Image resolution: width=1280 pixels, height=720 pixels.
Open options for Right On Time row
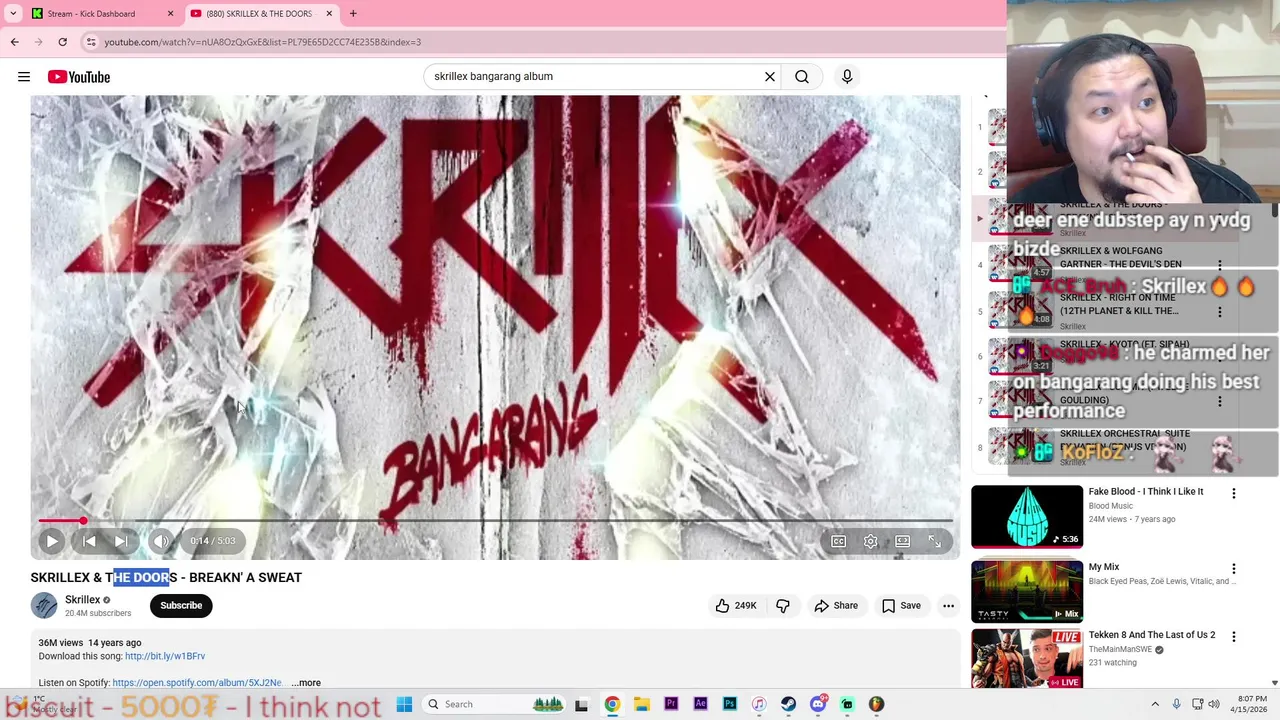pyautogui.click(x=1220, y=311)
